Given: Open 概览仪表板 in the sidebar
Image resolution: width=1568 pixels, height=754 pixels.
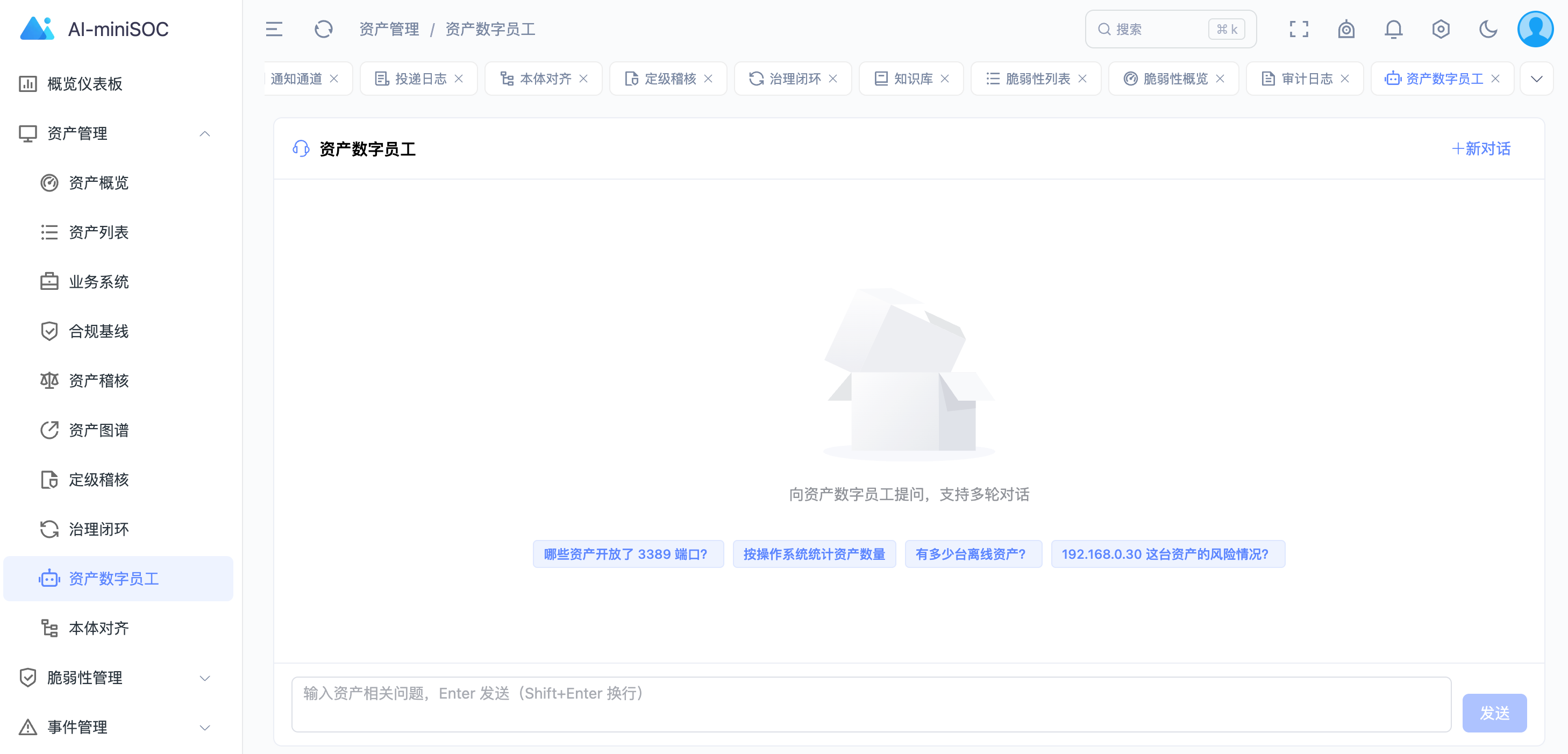Looking at the screenshot, I should [x=119, y=83].
